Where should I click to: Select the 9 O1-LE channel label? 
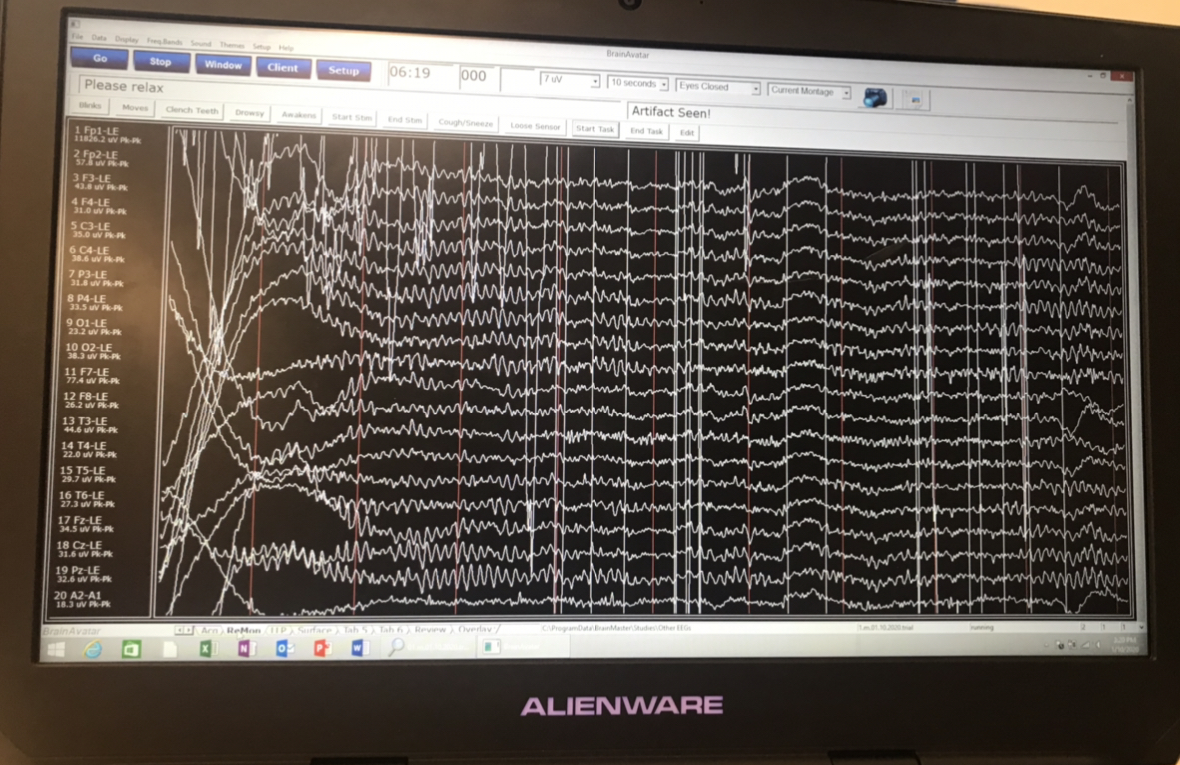pos(87,323)
